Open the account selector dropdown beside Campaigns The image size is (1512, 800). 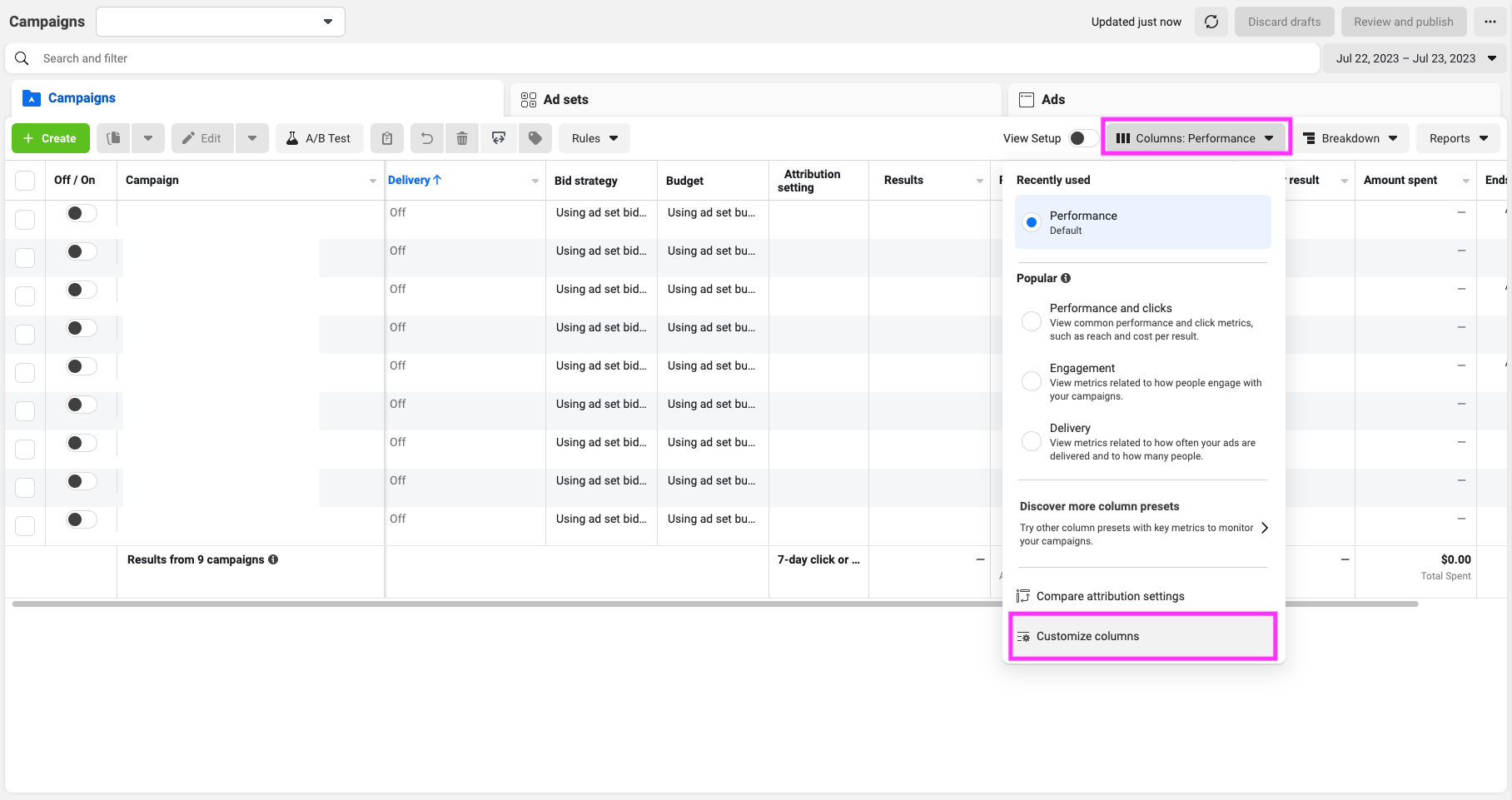(221, 22)
